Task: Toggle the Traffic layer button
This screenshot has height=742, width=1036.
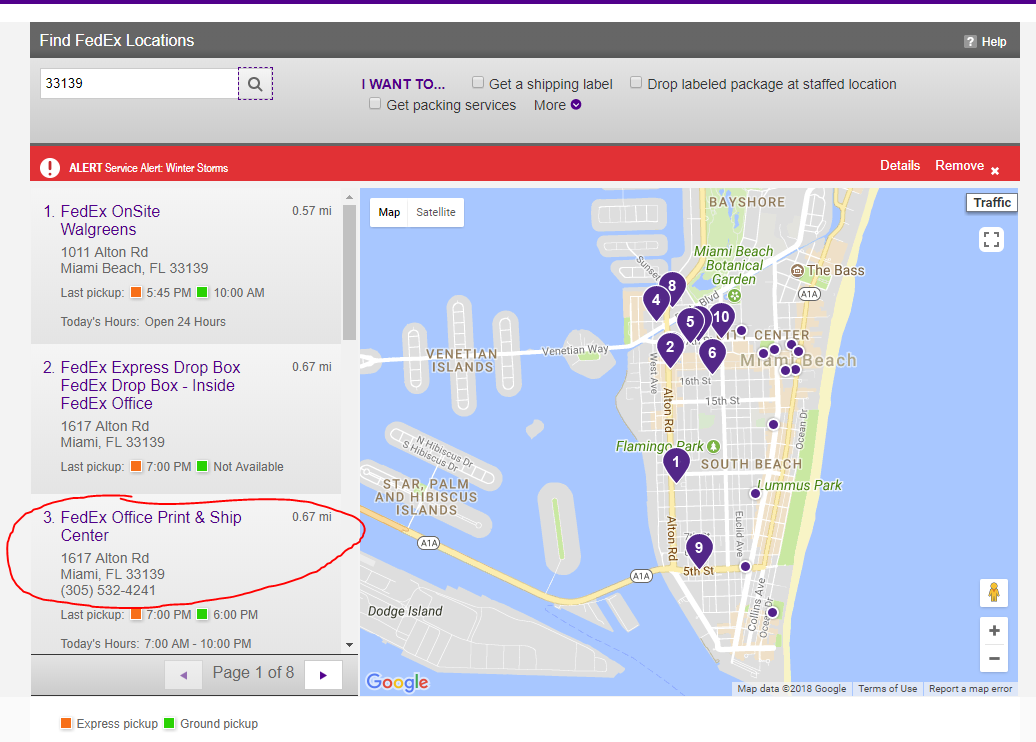Action: [x=992, y=203]
